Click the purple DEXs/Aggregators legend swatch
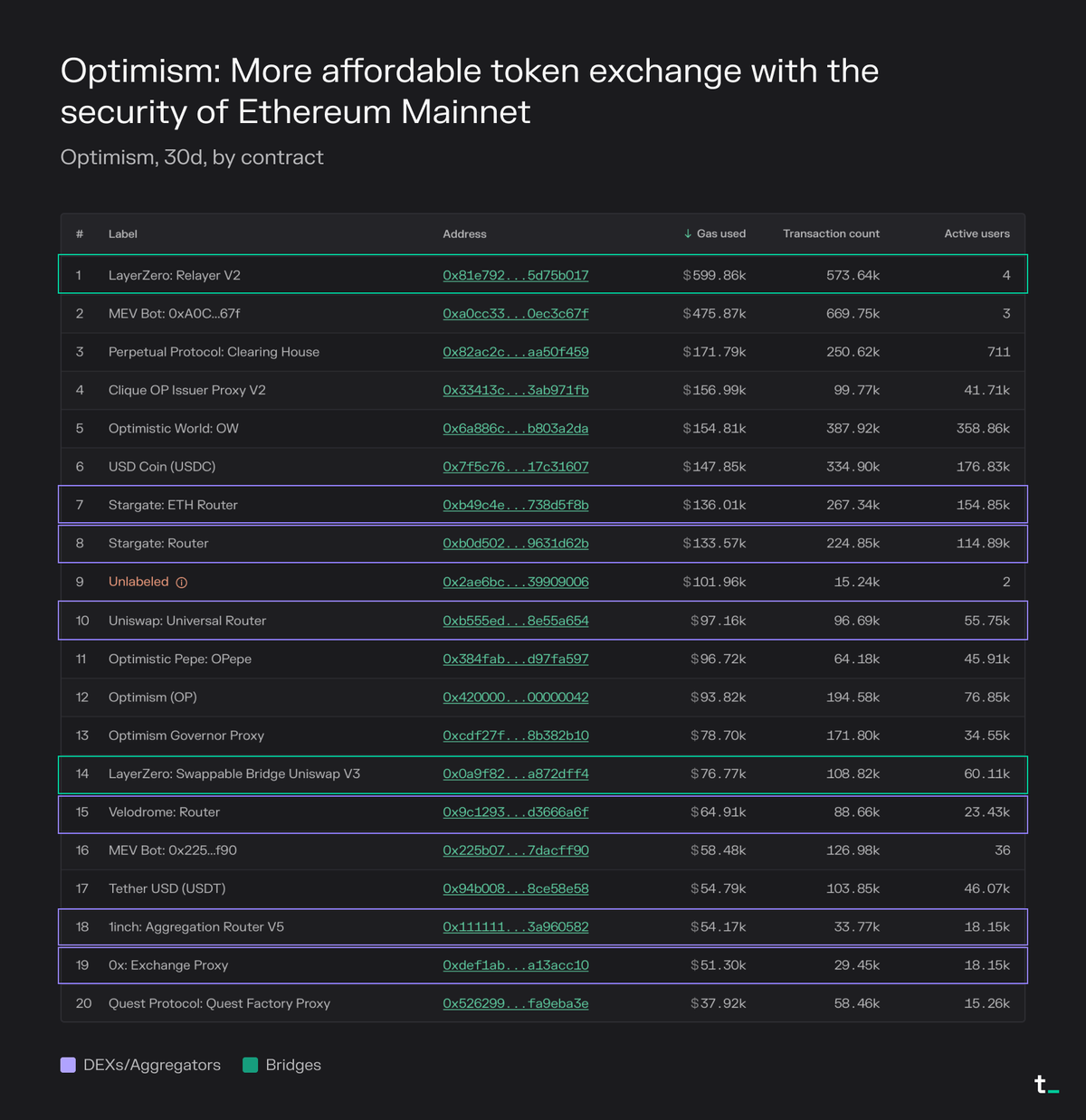 [x=68, y=1065]
